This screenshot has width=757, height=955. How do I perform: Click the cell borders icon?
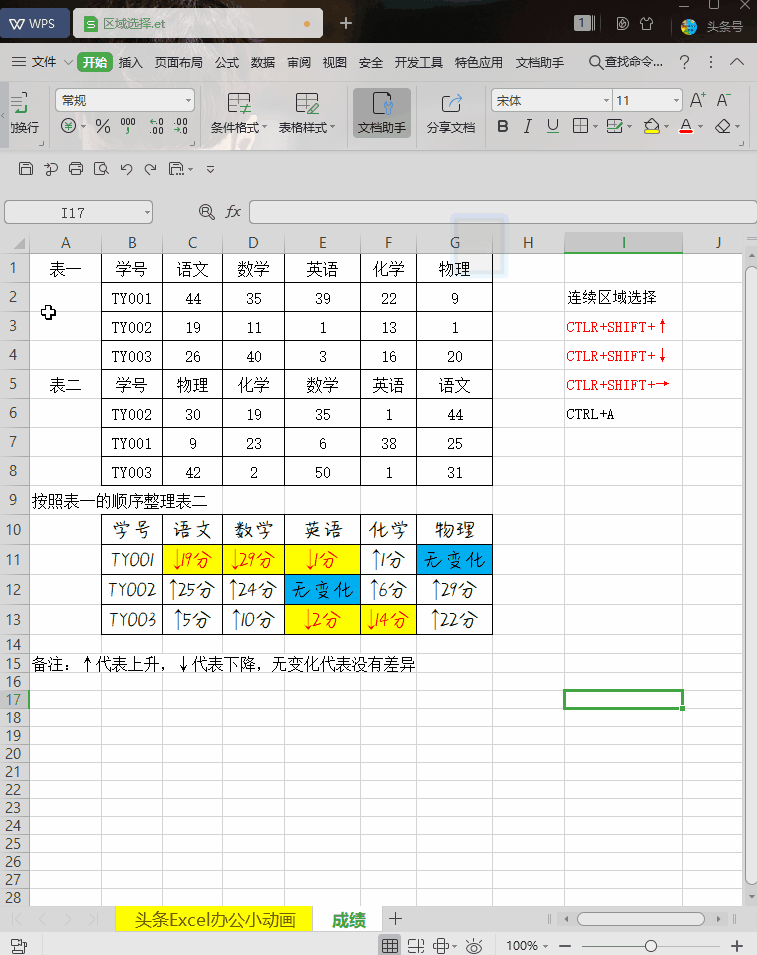[580, 126]
